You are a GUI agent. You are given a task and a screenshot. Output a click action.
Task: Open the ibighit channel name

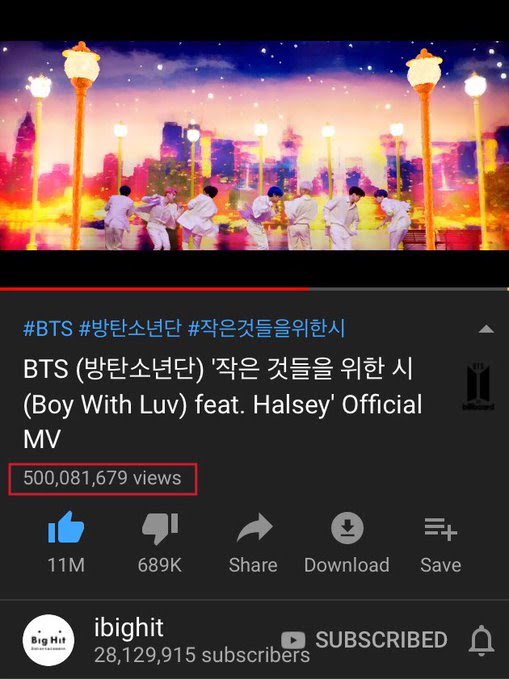click(129, 627)
